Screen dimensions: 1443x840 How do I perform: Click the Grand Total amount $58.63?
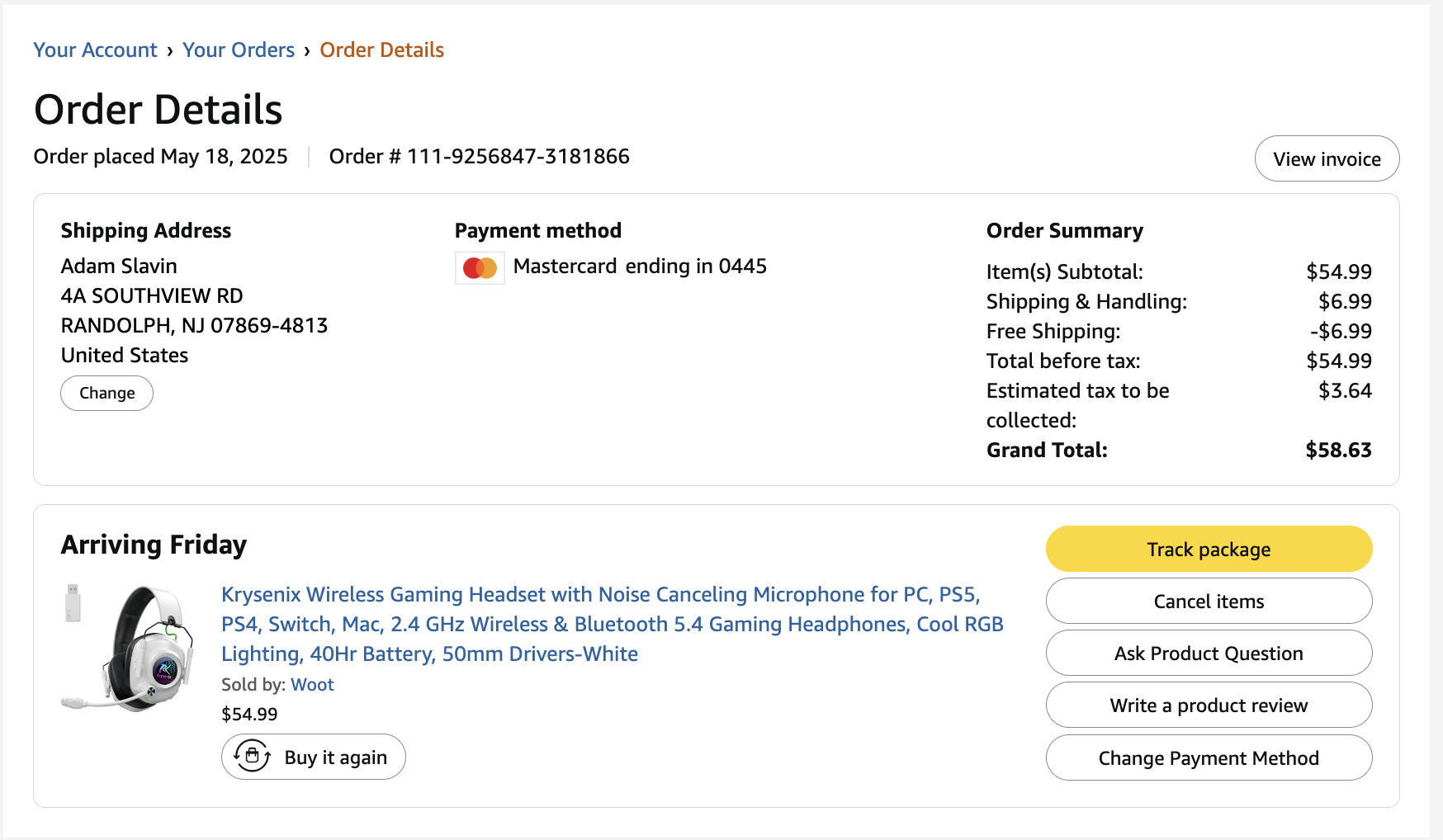click(1338, 450)
